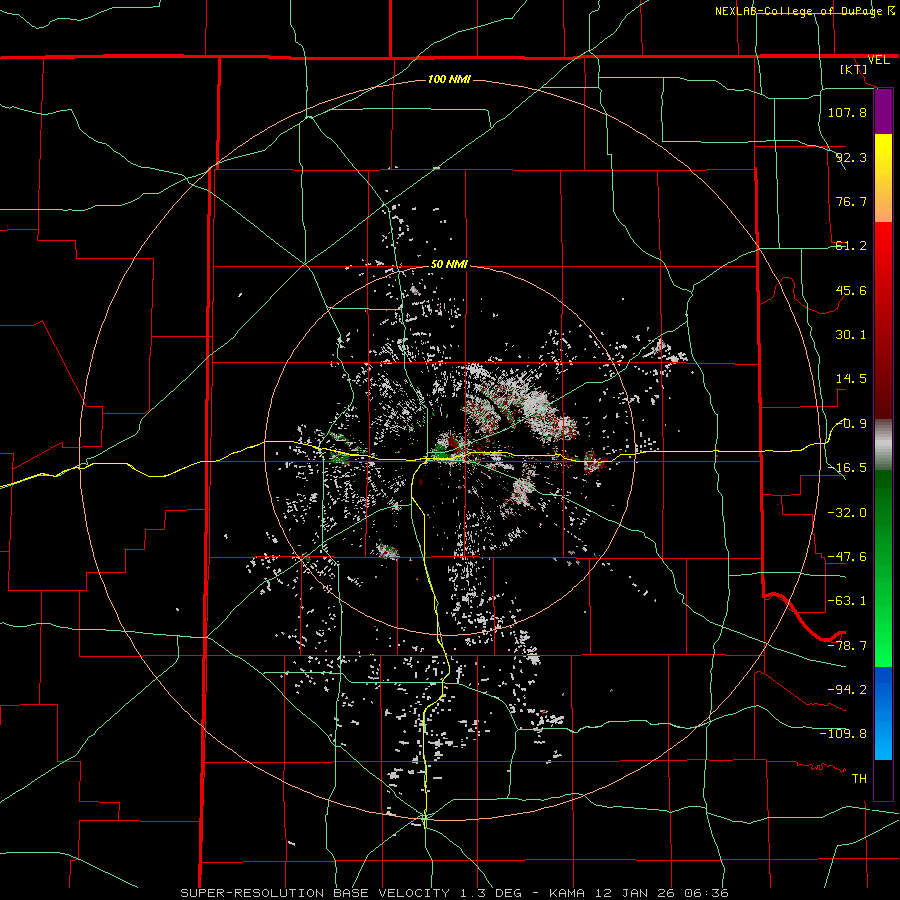Select the -63.1 legend value
The image size is (900, 900).
[x=847, y=601]
